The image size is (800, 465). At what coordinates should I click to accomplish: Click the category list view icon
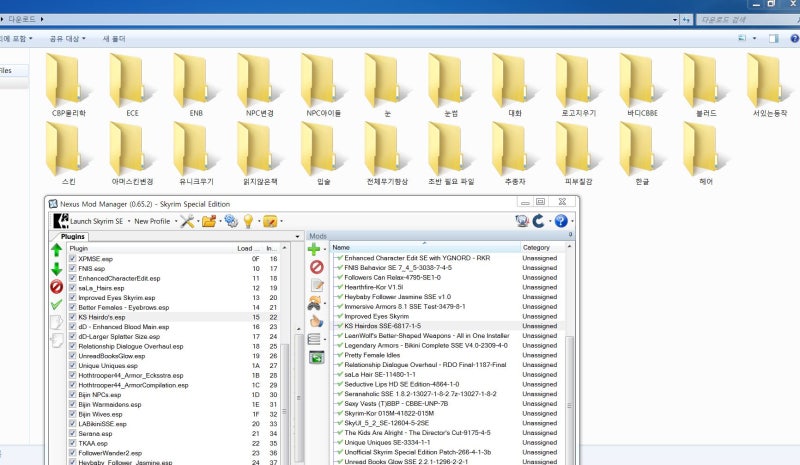(314, 339)
